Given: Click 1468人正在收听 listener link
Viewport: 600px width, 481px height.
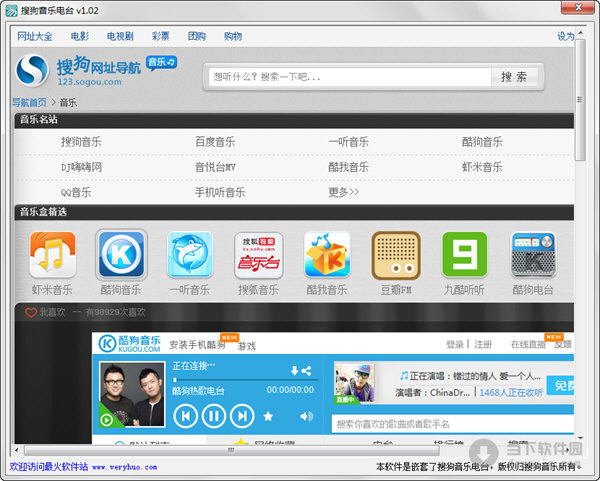Looking at the screenshot, I should (x=511, y=393).
